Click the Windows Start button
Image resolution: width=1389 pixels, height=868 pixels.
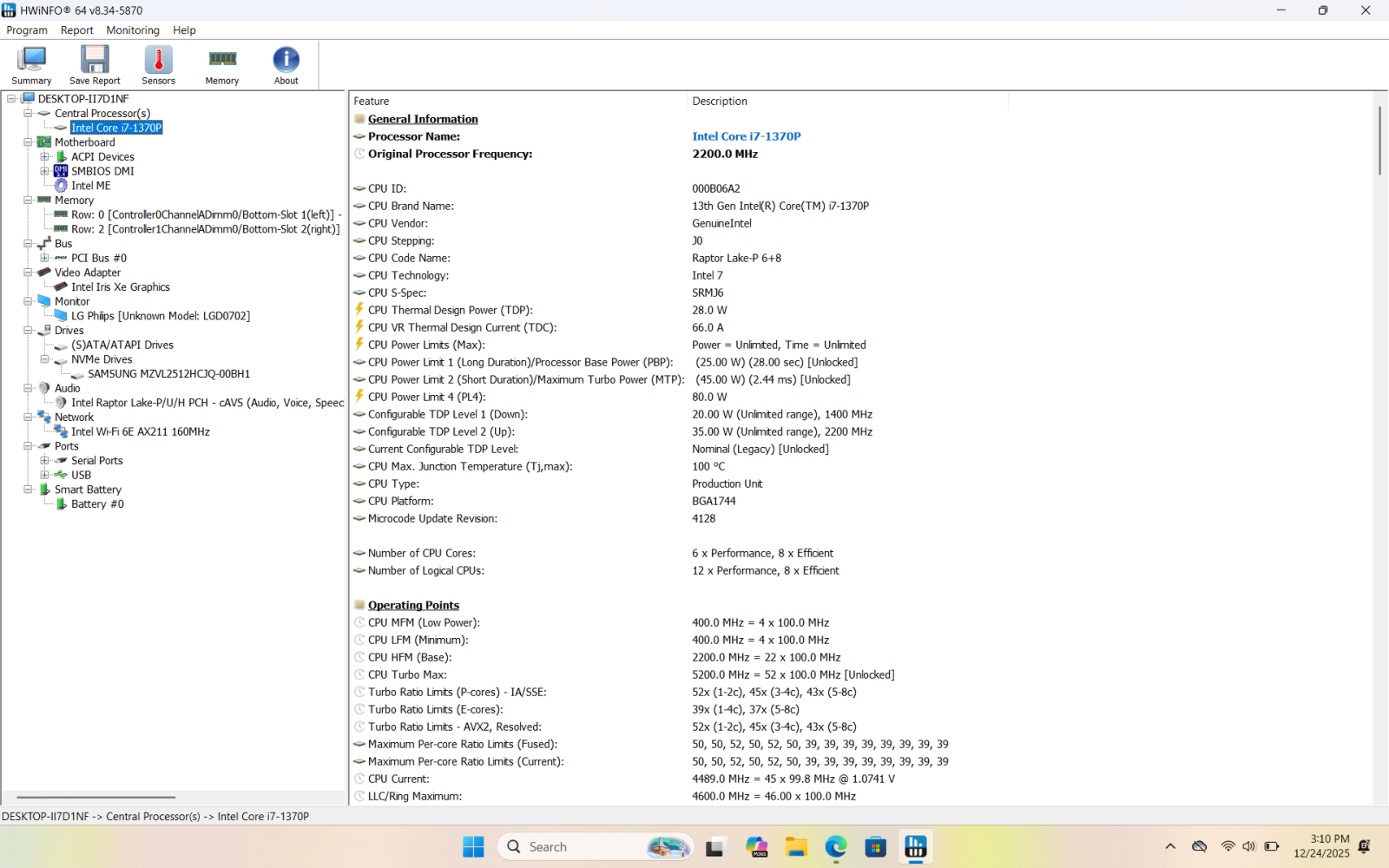point(473,846)
